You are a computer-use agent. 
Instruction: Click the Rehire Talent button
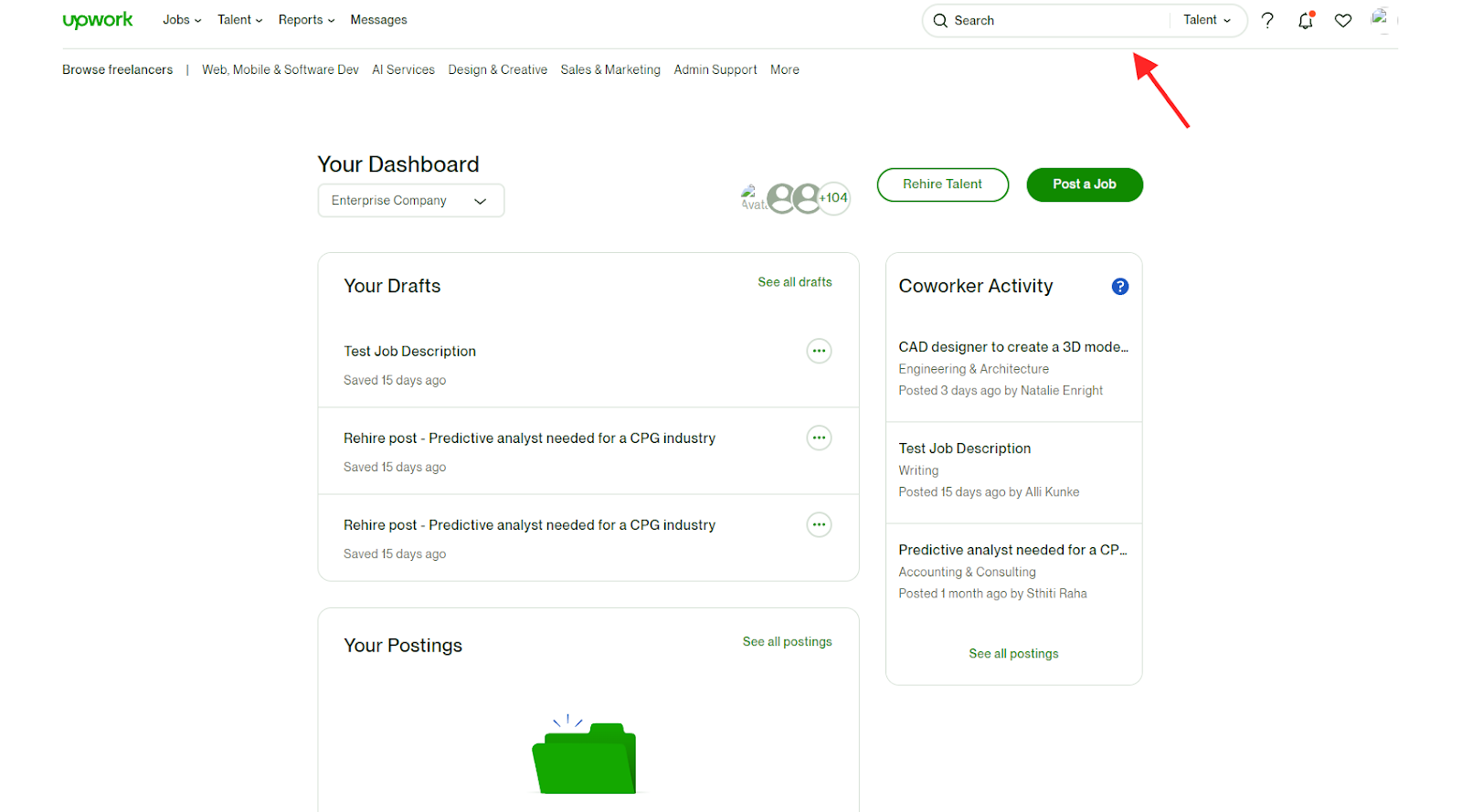pyautogui.click(x=942, y=185)
